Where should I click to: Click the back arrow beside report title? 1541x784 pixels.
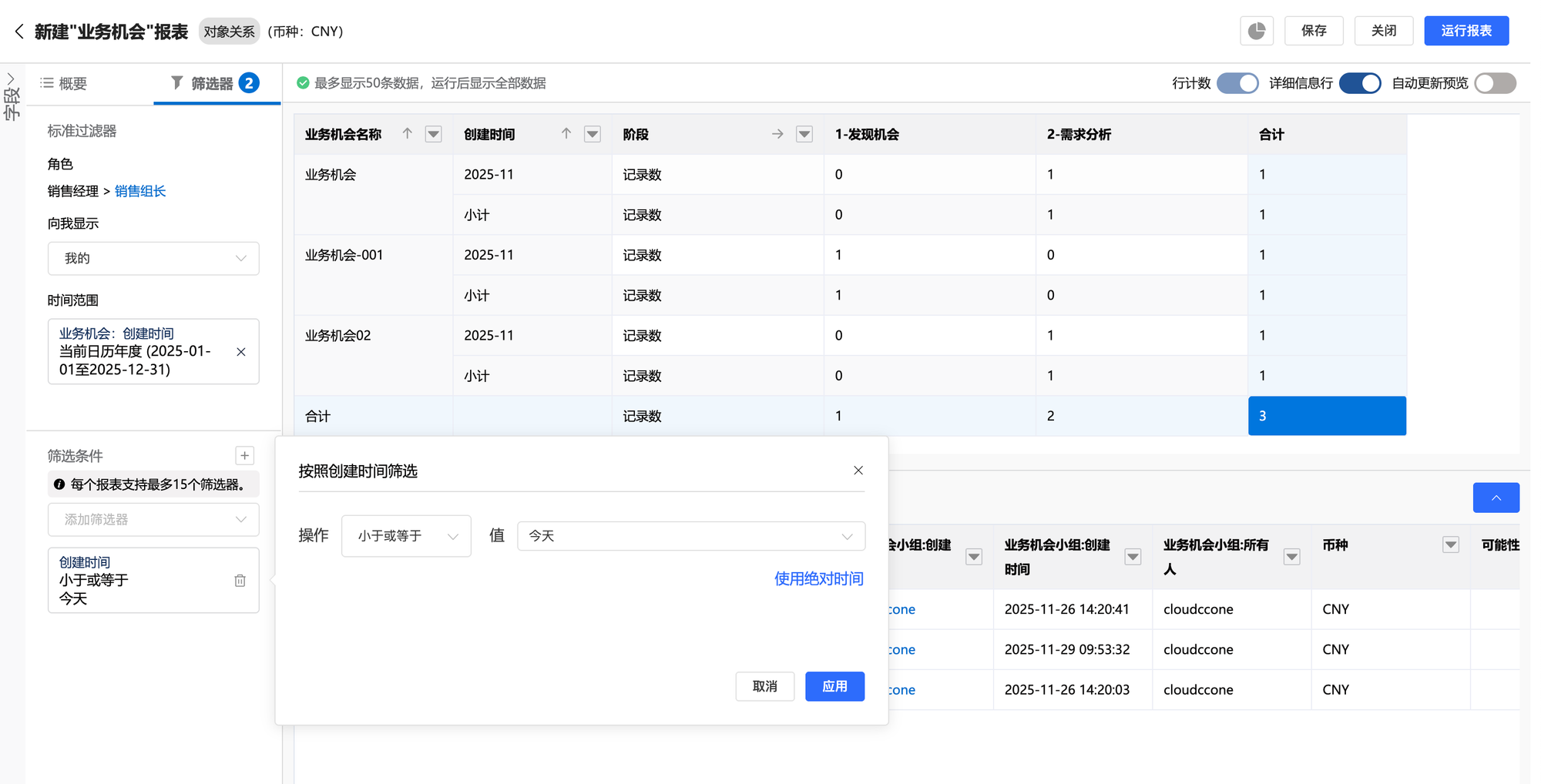point(19,32)
